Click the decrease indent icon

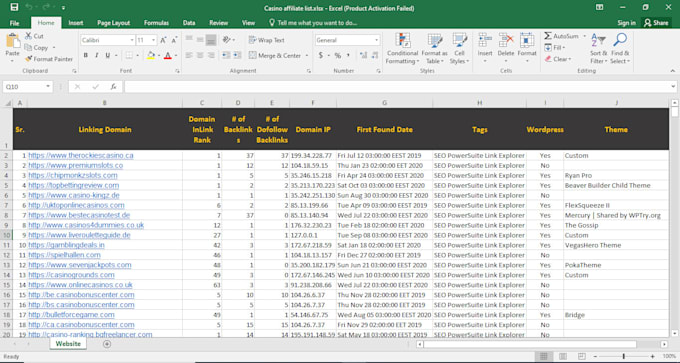tap(226, 56)
